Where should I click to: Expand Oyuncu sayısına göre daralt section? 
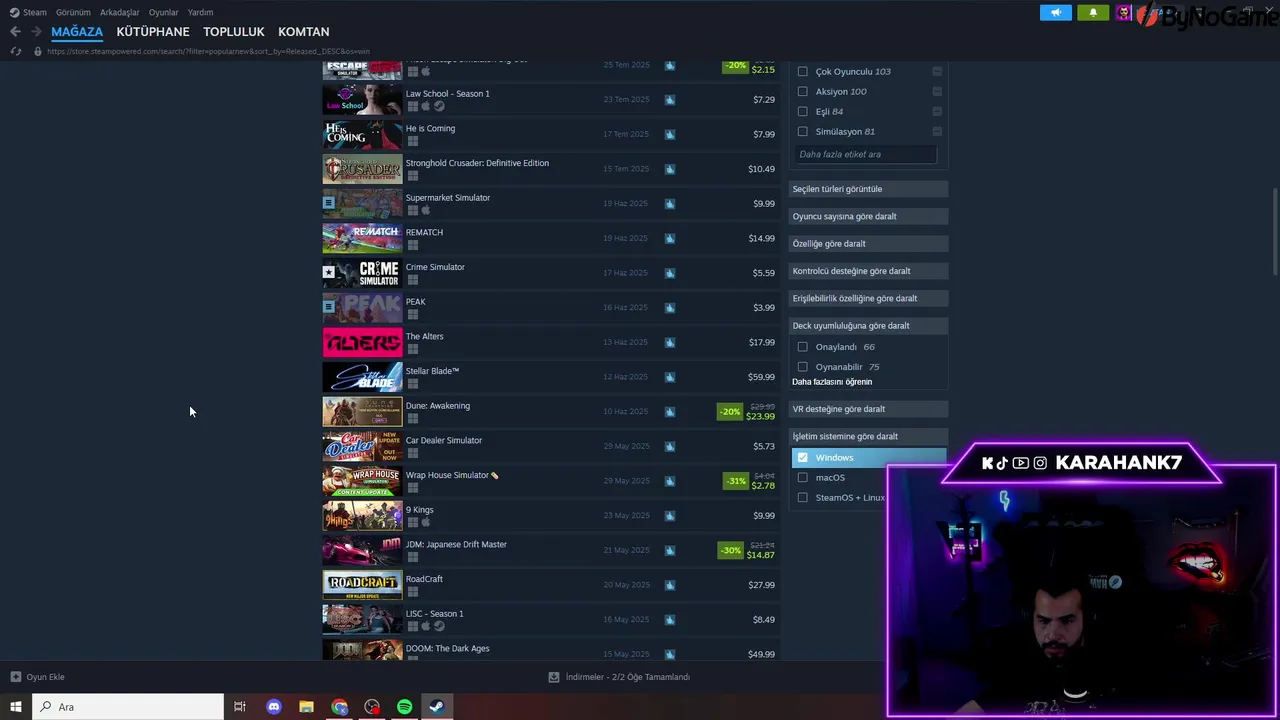(x=868, y=216)
